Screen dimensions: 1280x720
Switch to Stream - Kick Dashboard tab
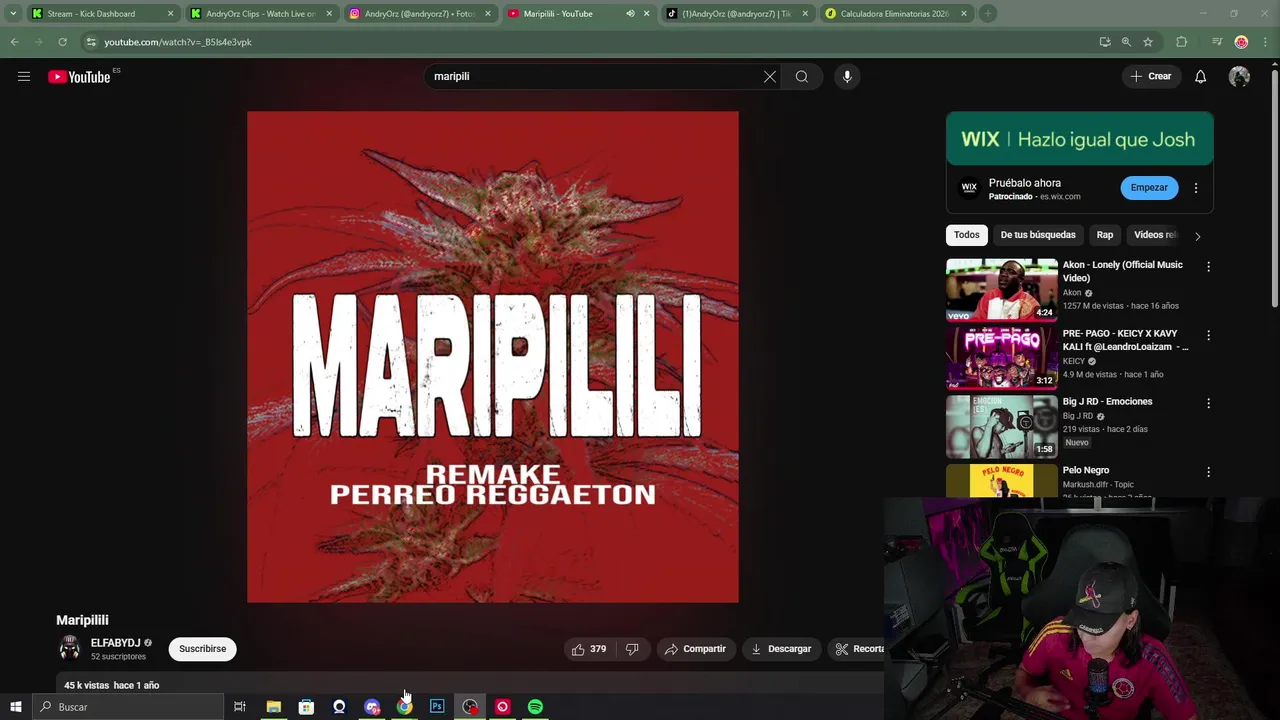tap(102, 14)
